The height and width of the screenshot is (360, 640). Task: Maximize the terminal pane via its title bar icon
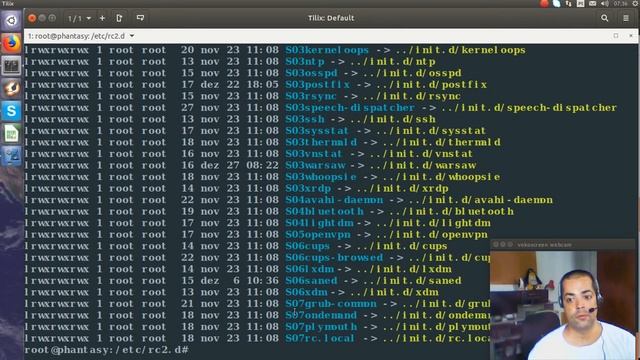click(616, 36)
